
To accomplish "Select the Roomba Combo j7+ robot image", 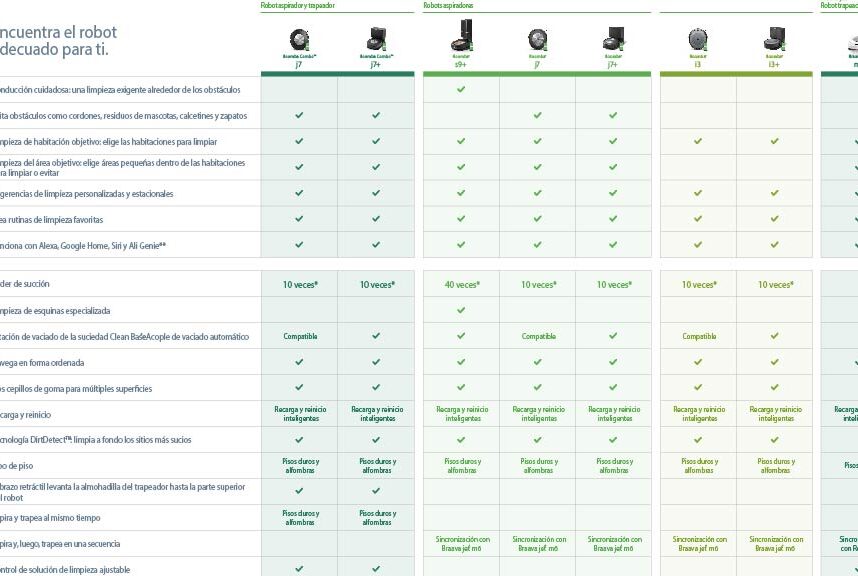I will coord(376,39).
